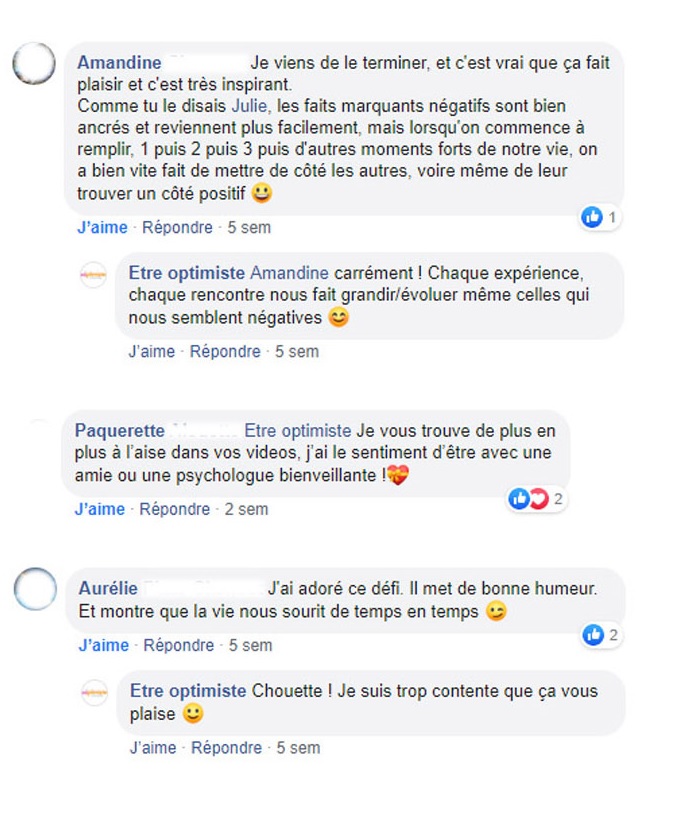
Task: Like Aurélie's comment with J'aime
Action: [x=104, y=645]
